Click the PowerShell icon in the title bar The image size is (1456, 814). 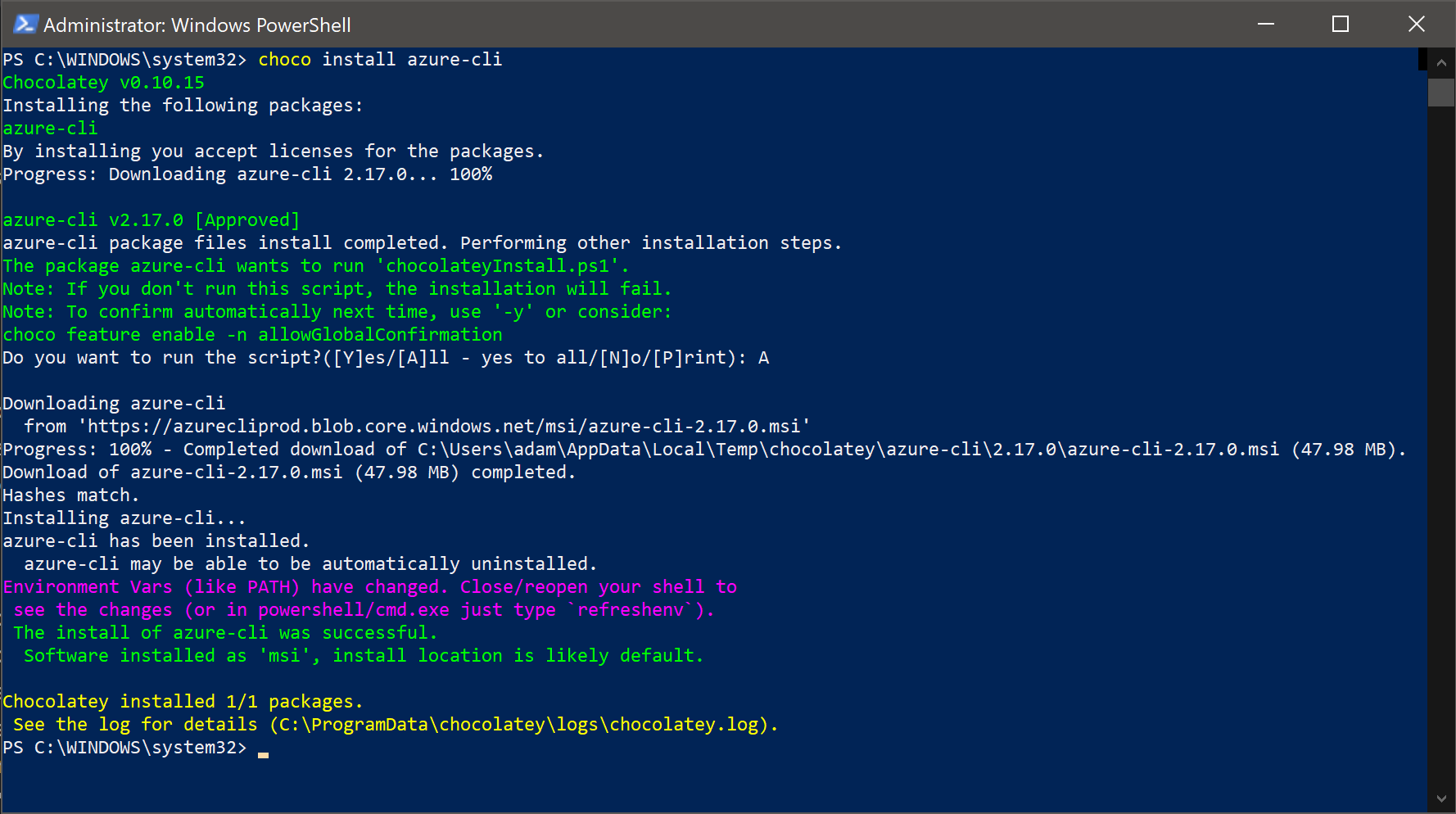(25, 25)
